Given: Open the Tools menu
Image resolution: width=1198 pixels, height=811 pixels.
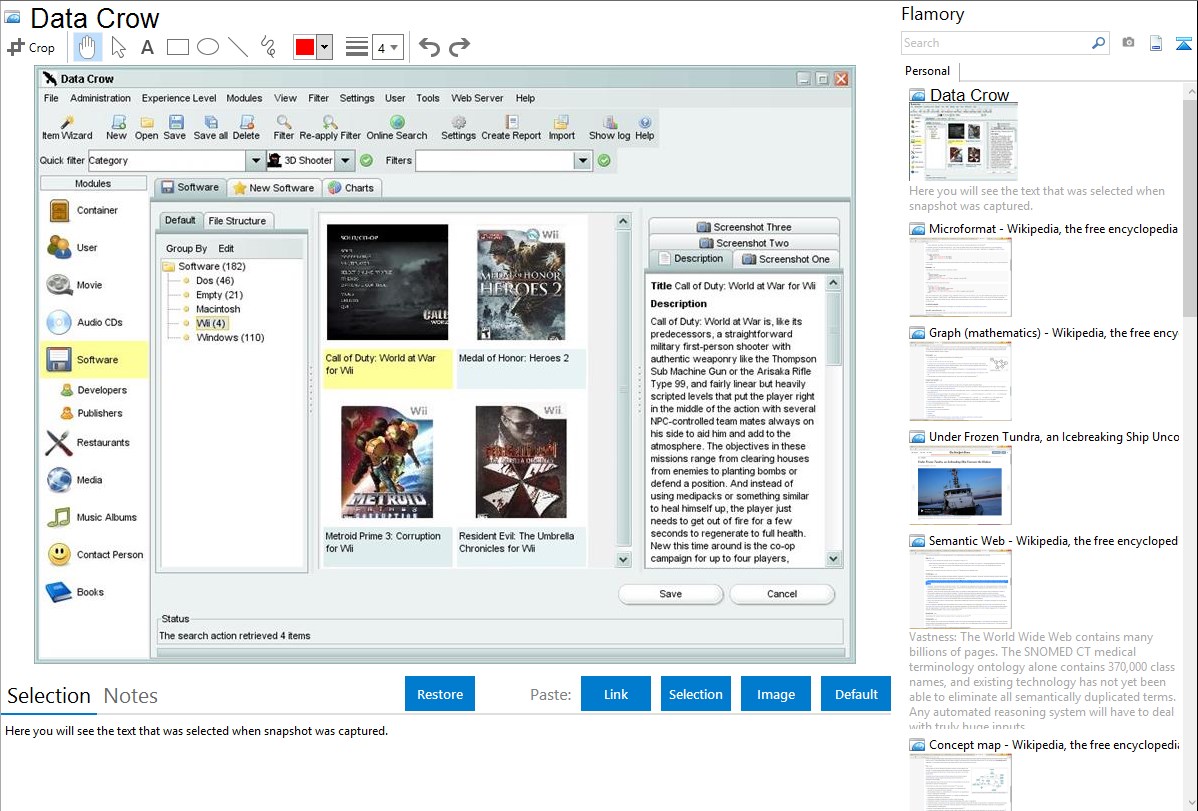Looking at the screenshot, I should click(x=428, y=98).
